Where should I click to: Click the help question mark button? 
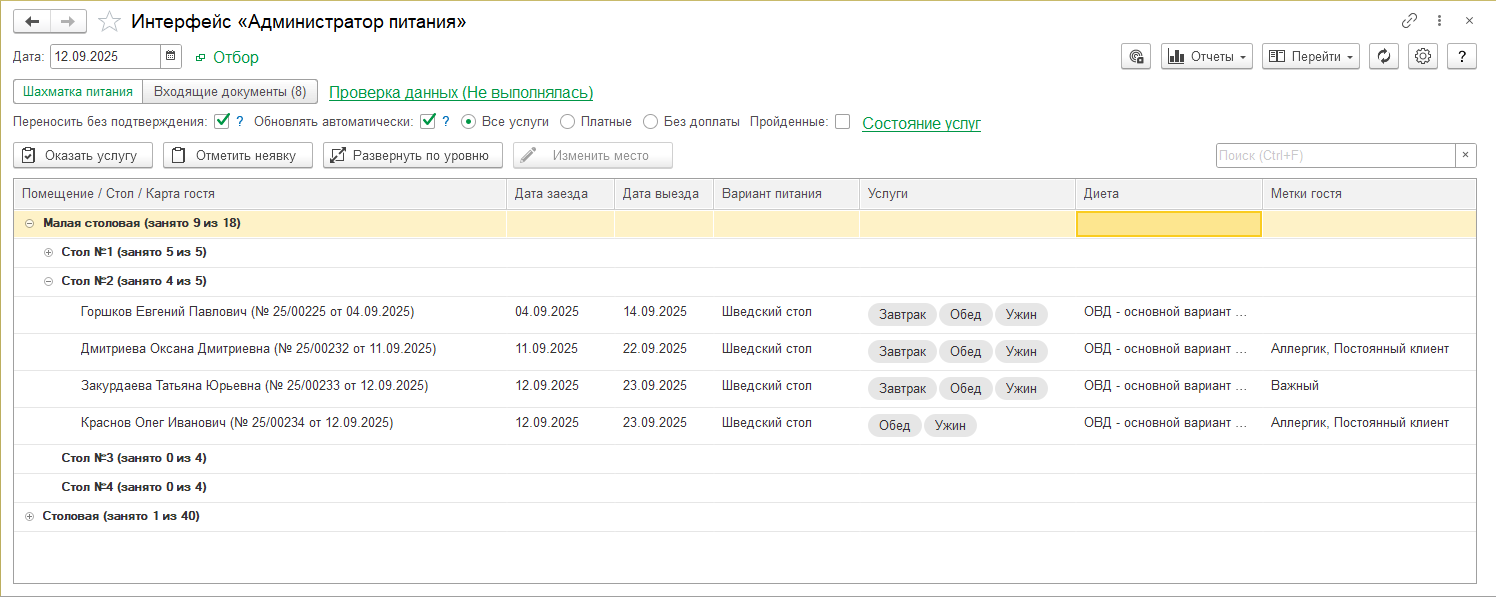1462,57
